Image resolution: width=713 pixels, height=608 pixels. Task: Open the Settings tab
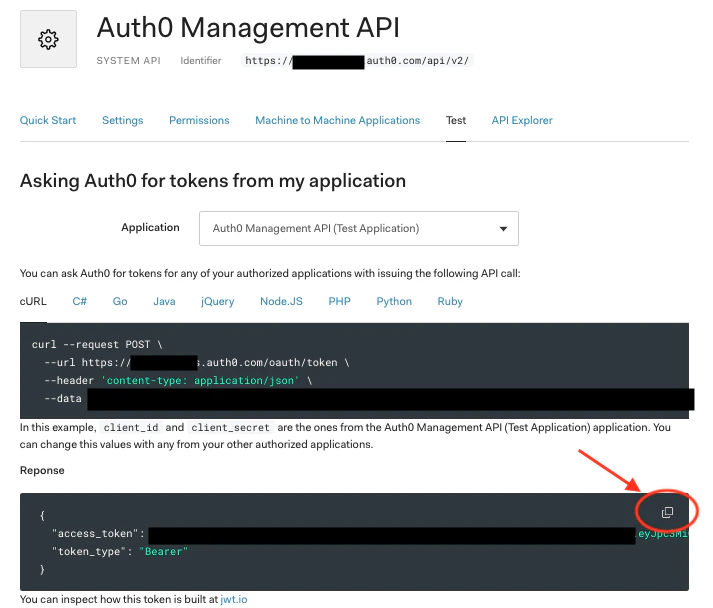coord(122,121)
